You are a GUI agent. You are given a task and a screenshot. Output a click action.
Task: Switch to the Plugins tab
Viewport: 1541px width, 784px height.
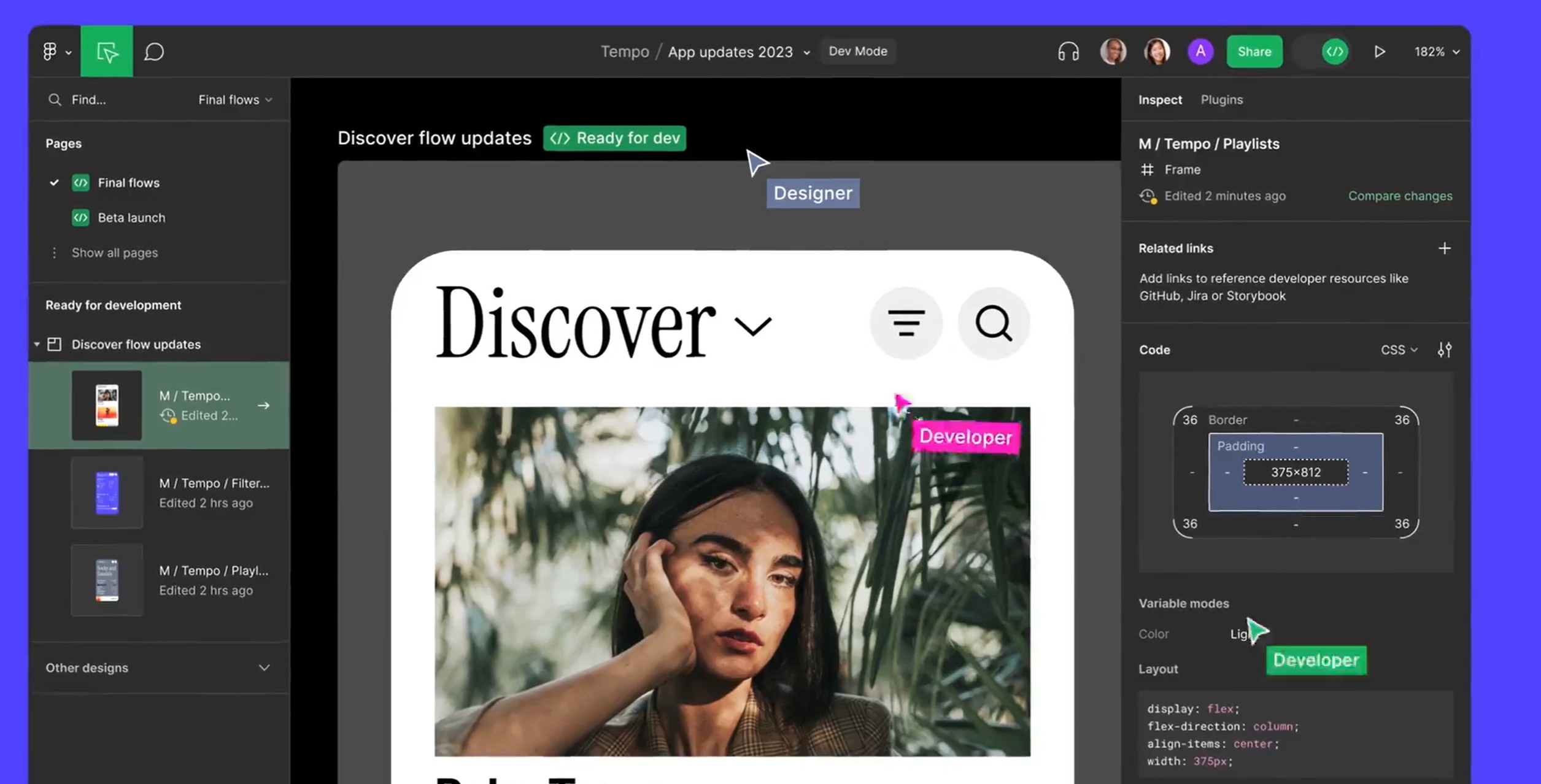click(1221, 99)
